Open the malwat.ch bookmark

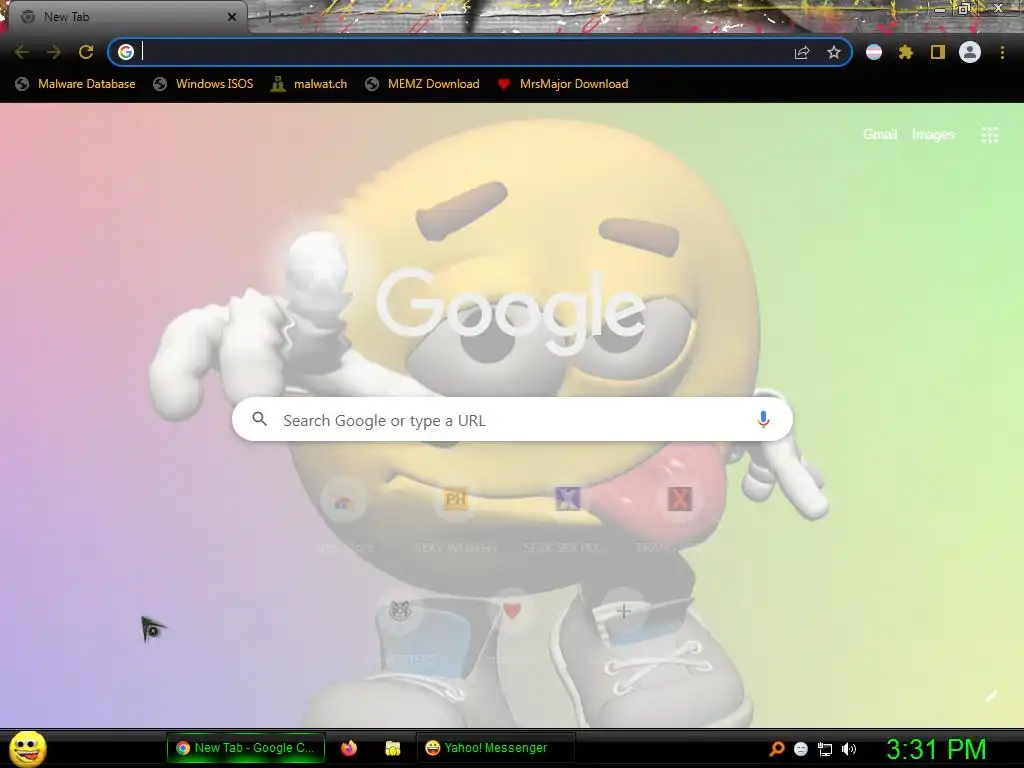coord(310,84)
